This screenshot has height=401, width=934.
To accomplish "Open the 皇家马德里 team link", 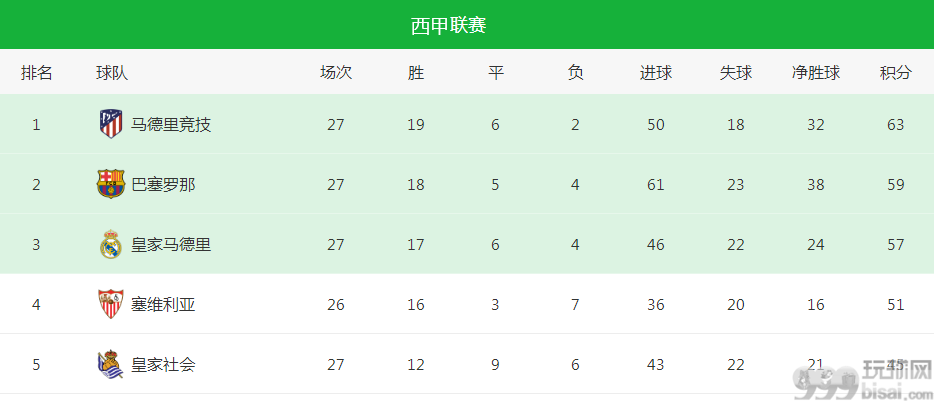I will [172, 245].
